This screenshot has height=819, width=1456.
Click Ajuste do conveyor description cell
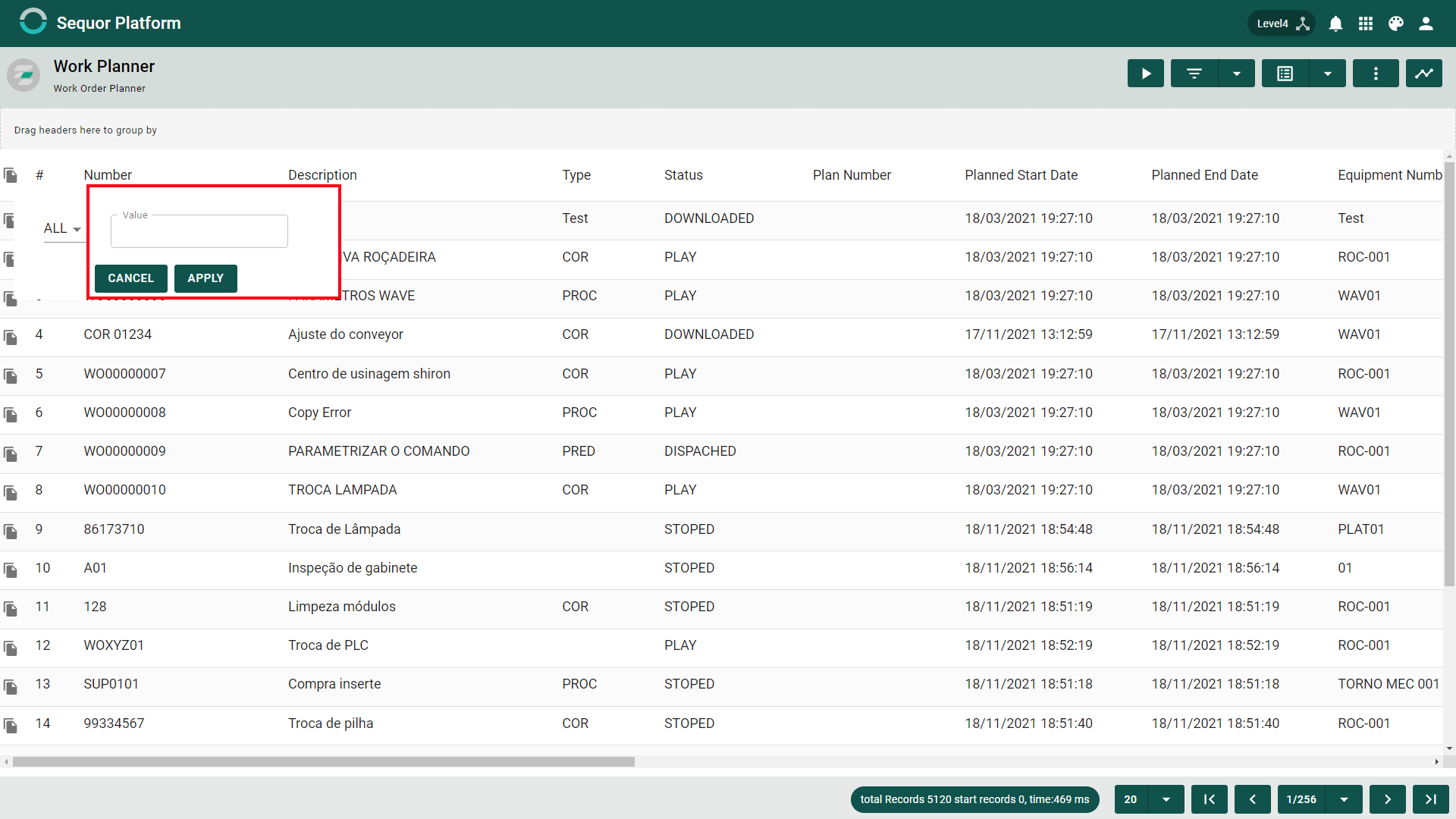345,334
